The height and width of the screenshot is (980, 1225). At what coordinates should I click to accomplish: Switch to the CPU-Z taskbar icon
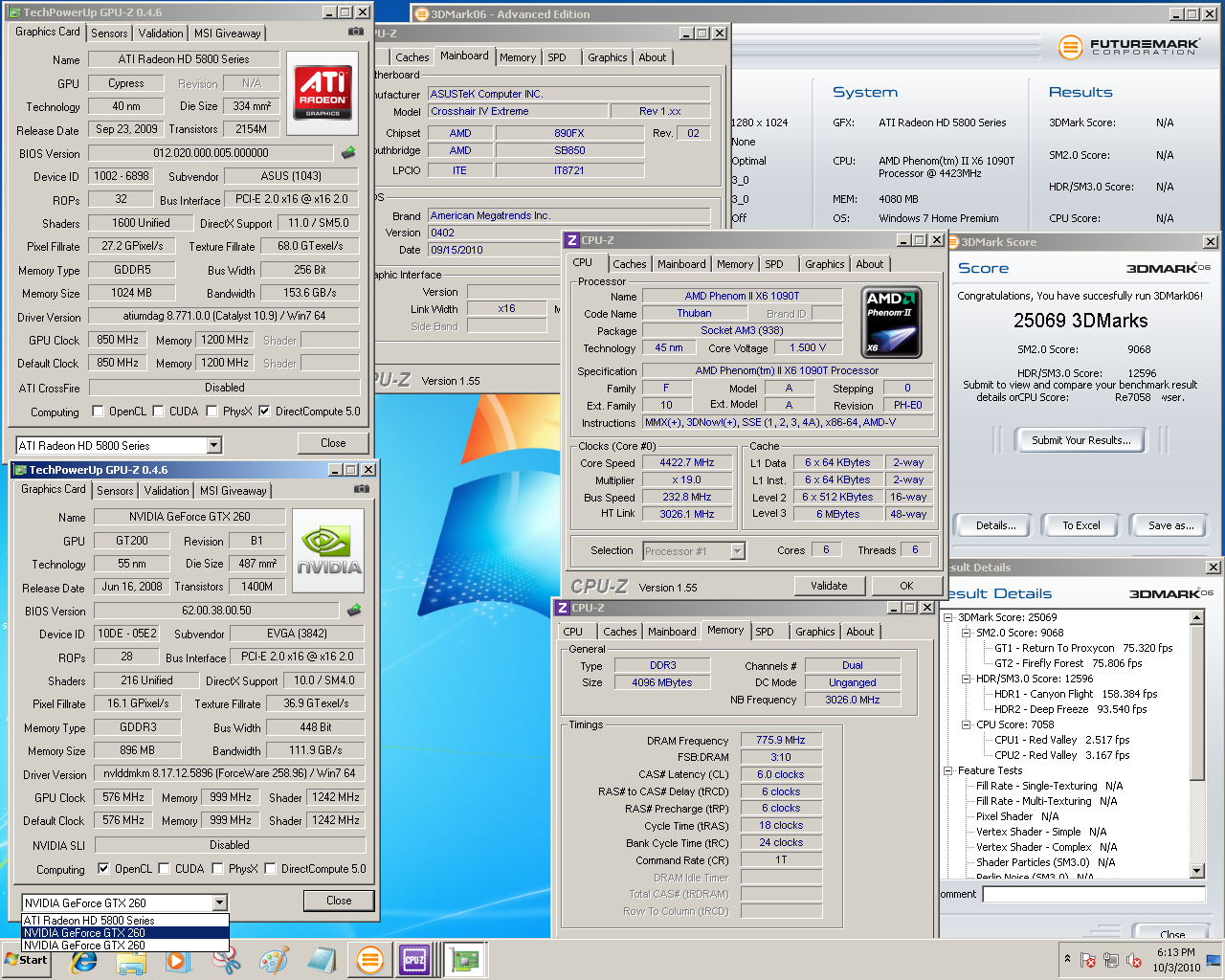(414, 960)
